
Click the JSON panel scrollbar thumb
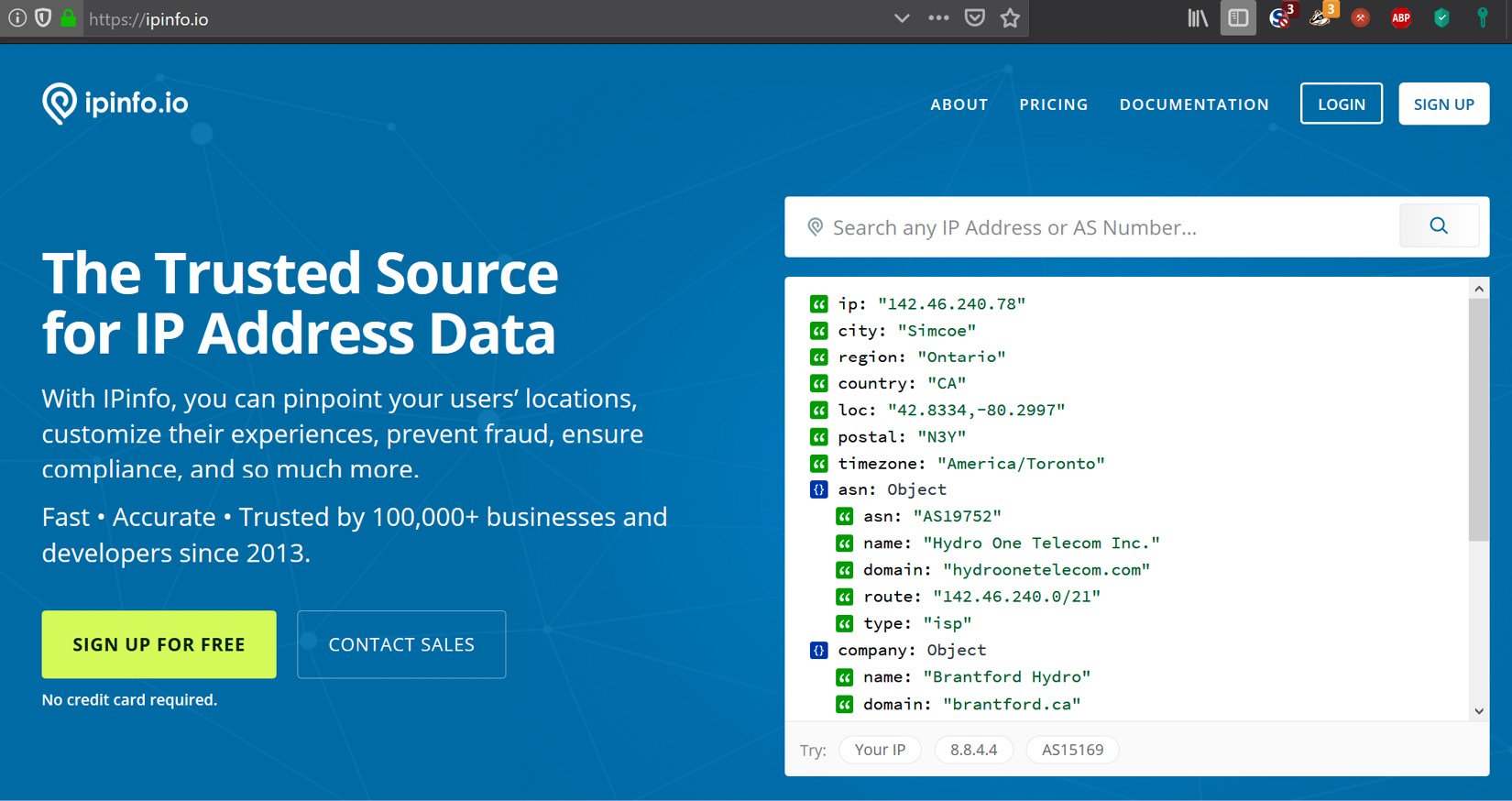point(1478,420)
